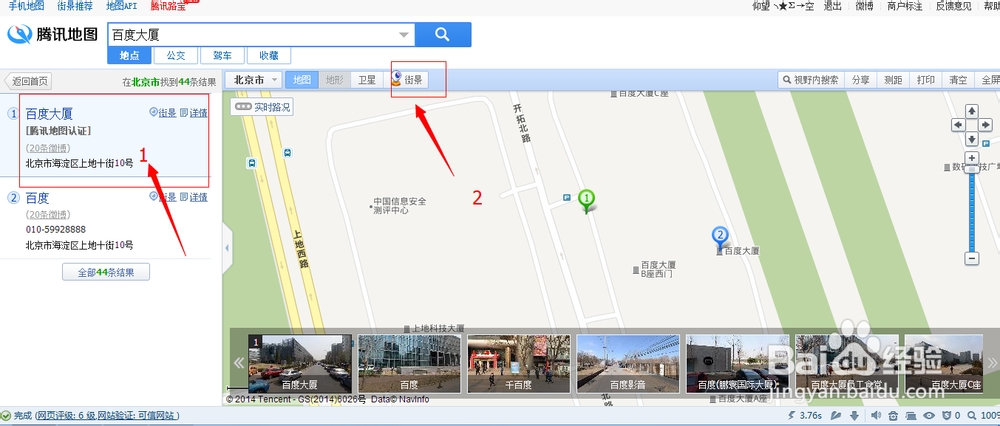Open 街景推荐 link in top bar

(75, 6)
